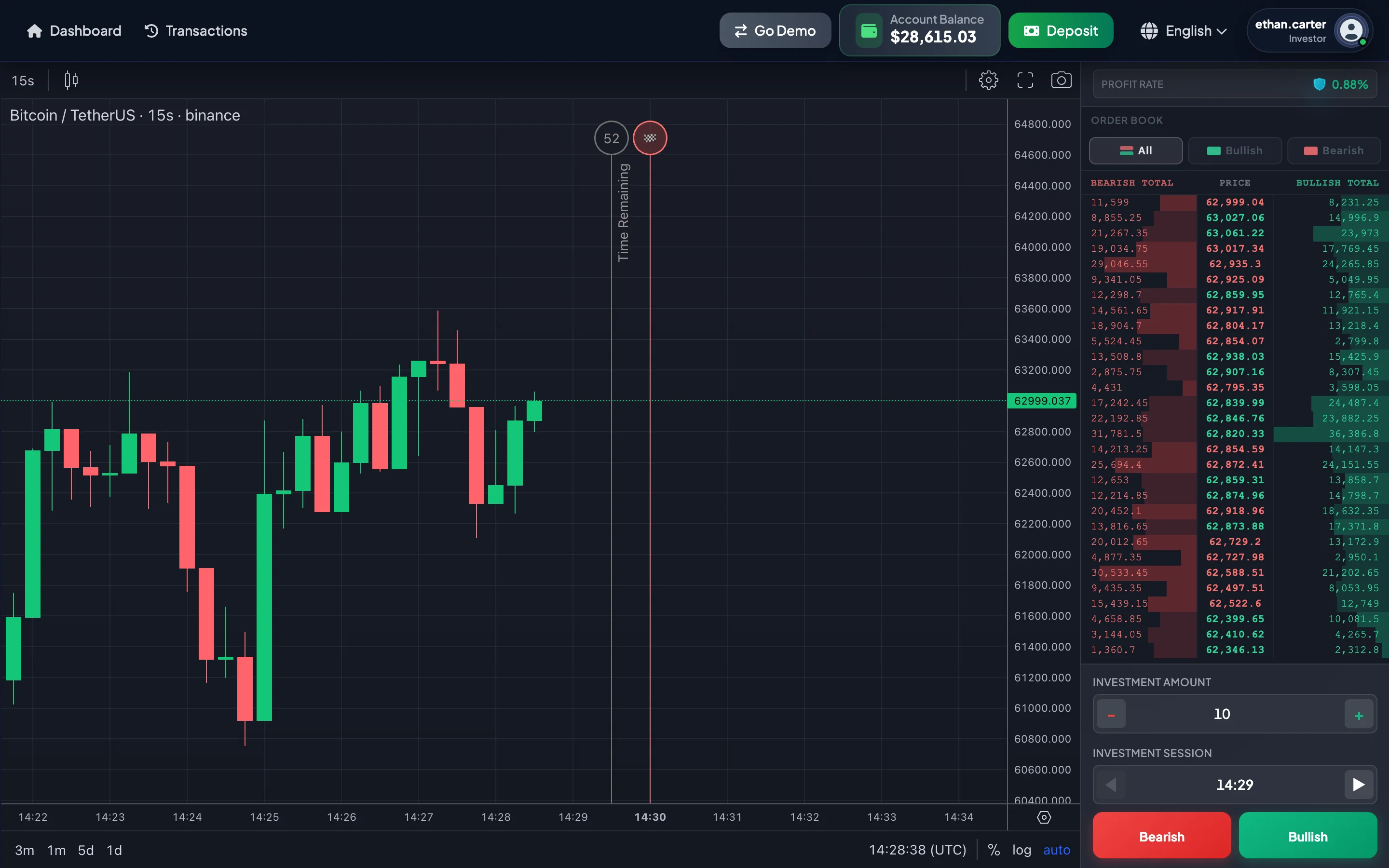
Task: Filter order book by Bearish
Action: 1334,150
